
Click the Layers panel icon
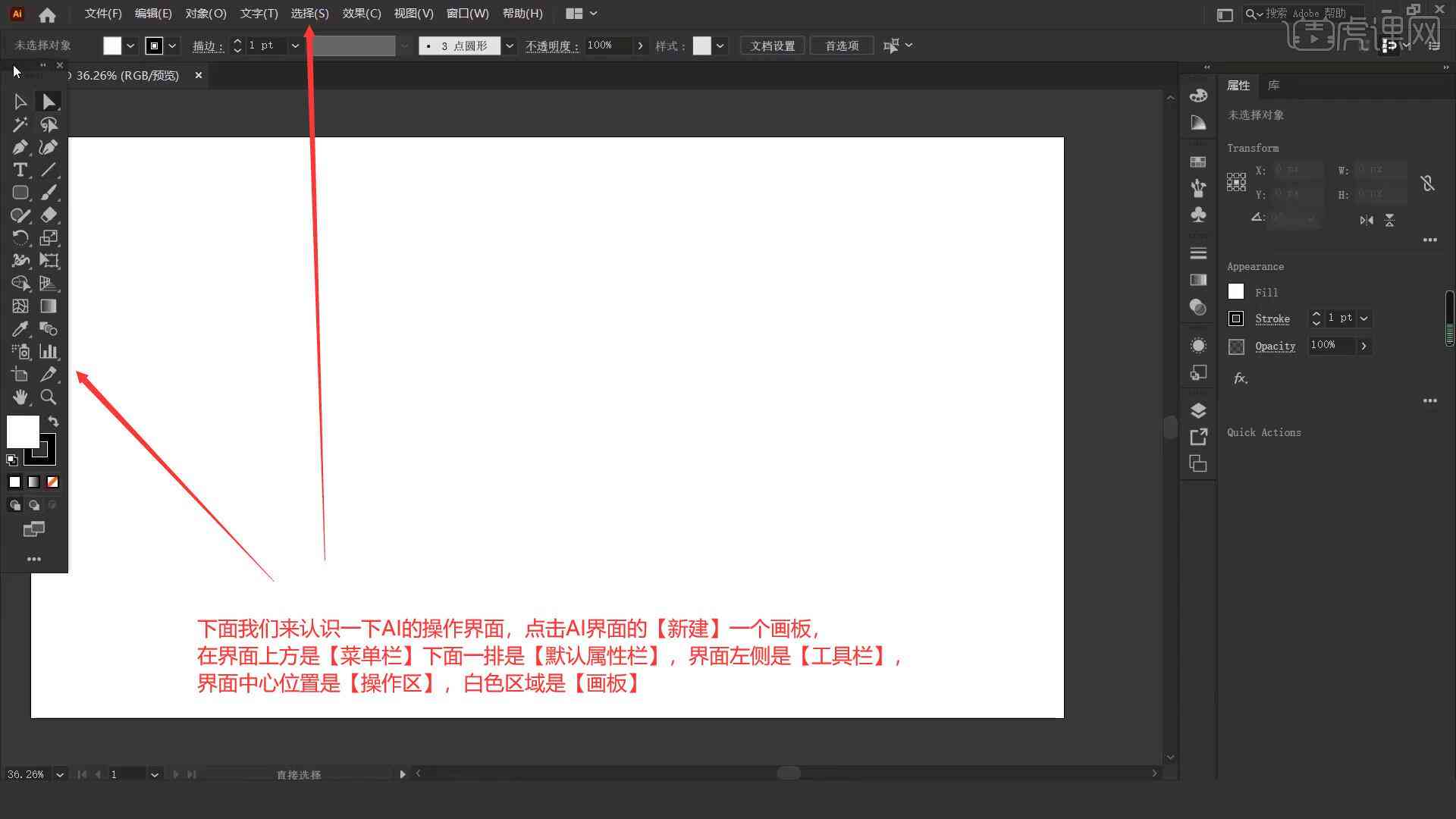1198,410
